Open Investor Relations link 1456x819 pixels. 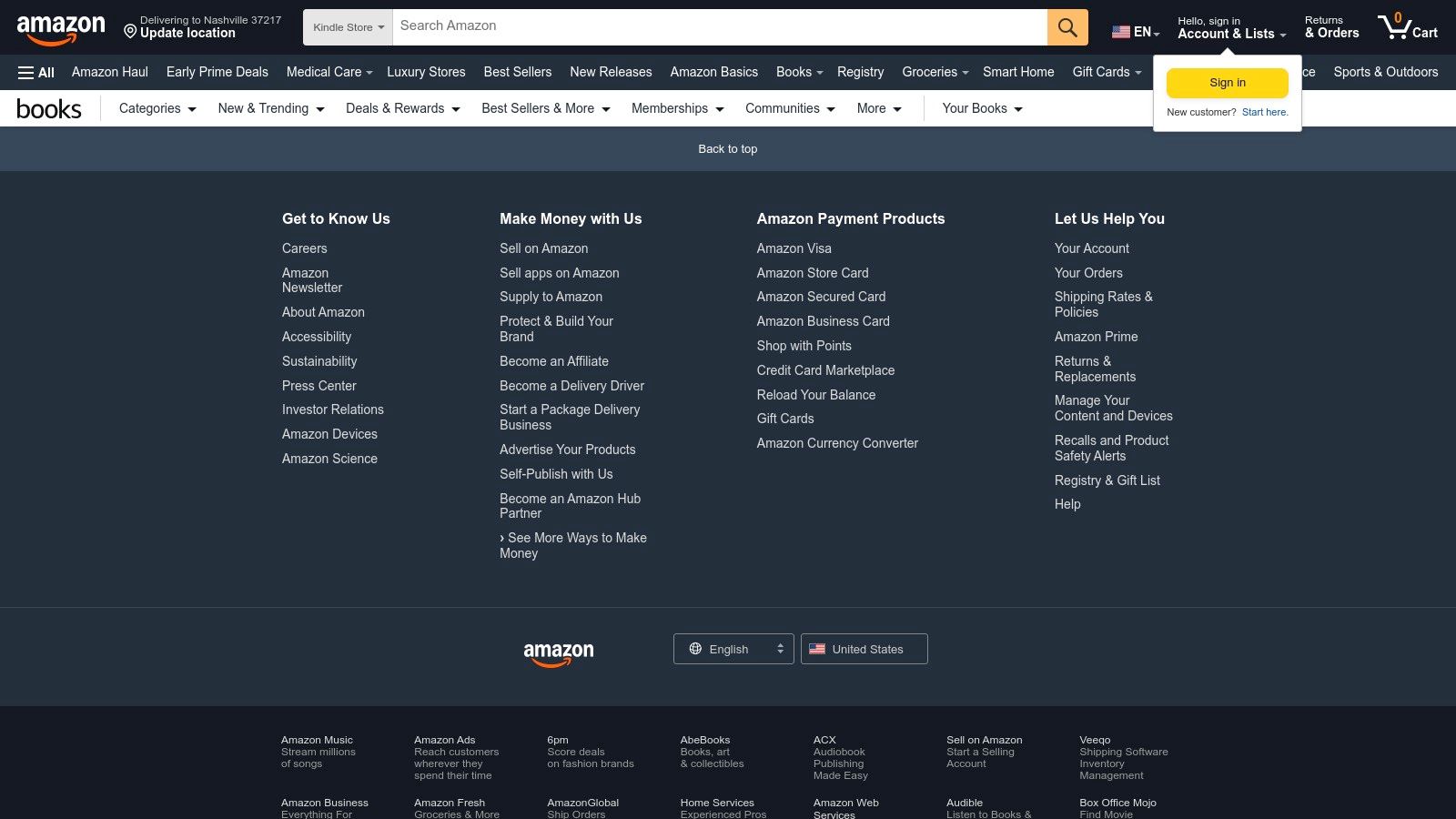click(x=333, y=409)
